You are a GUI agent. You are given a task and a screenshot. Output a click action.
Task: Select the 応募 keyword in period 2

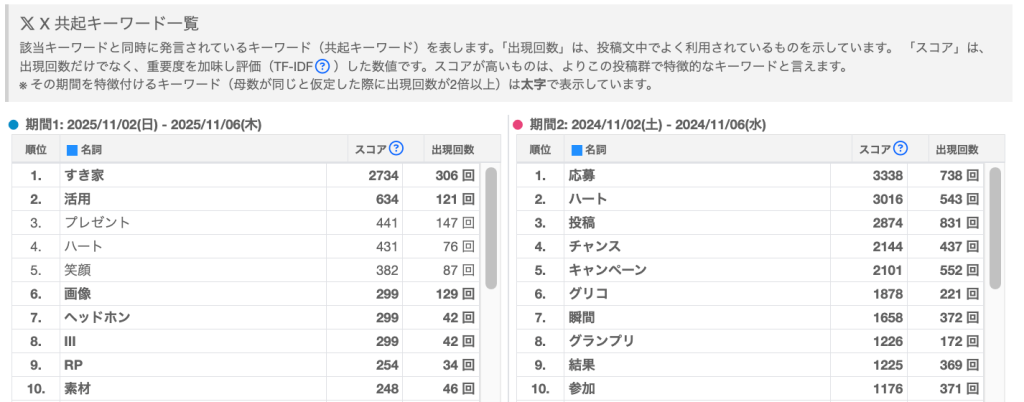tap(581, 175)
